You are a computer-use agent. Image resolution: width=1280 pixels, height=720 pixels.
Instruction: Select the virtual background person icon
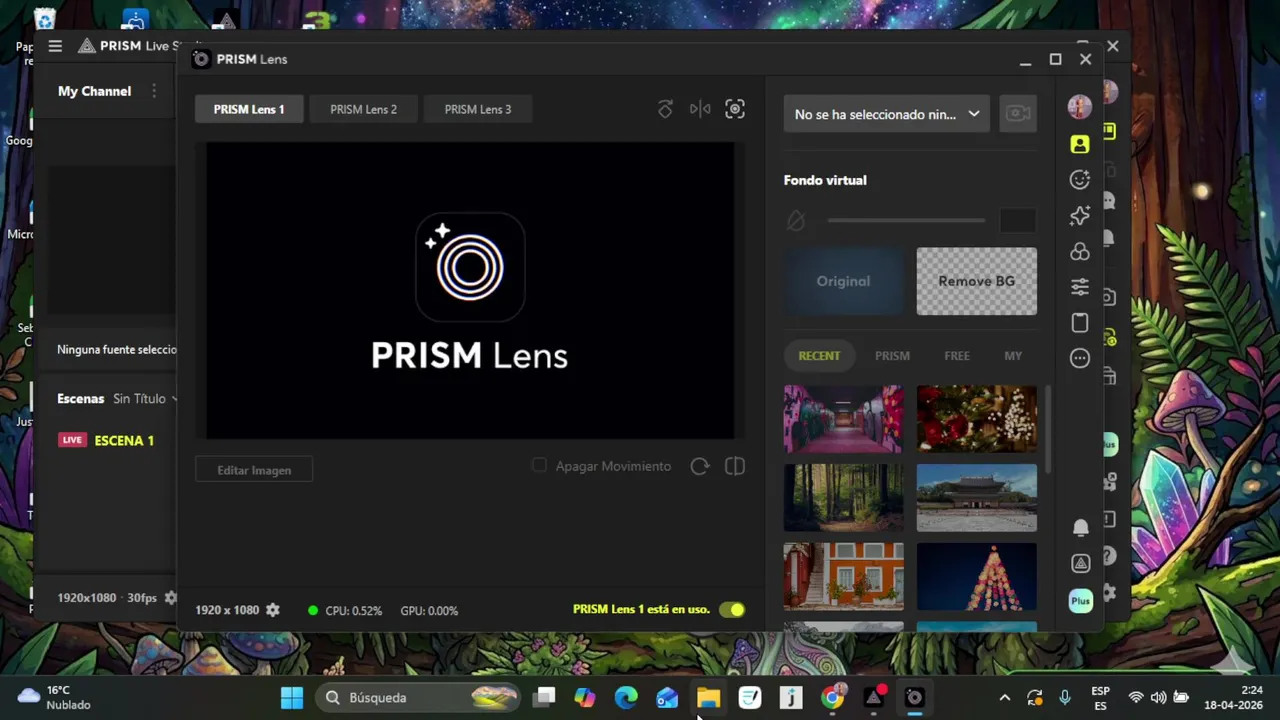(1079, 144)
